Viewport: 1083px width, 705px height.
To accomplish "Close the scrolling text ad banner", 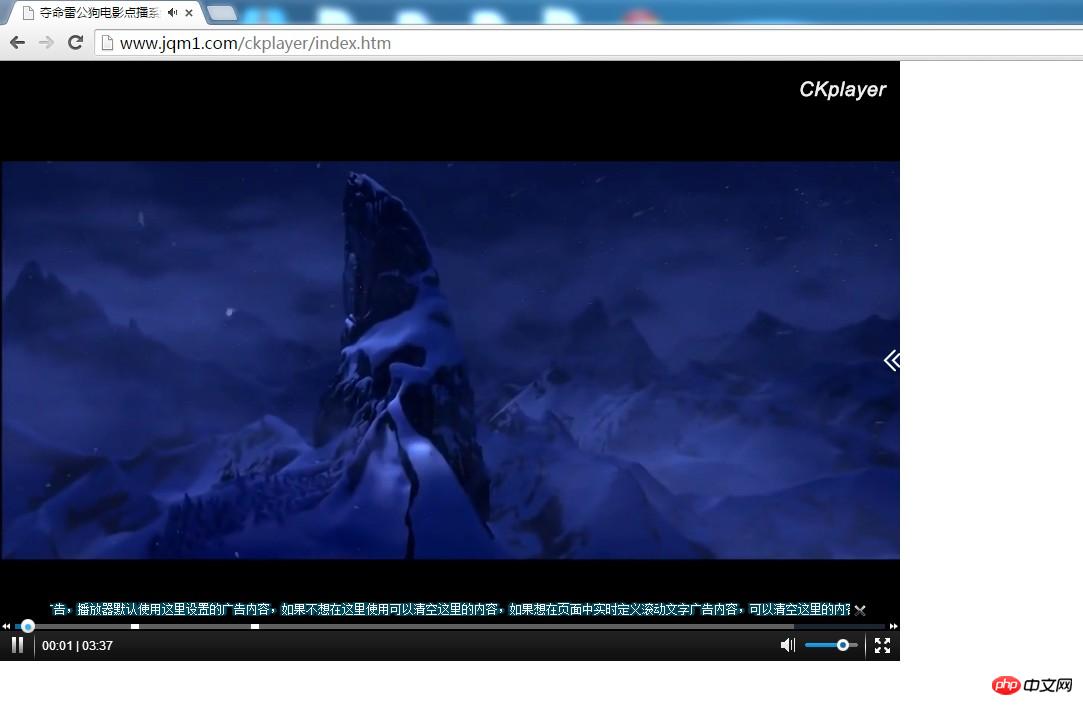I will (860, 610).
